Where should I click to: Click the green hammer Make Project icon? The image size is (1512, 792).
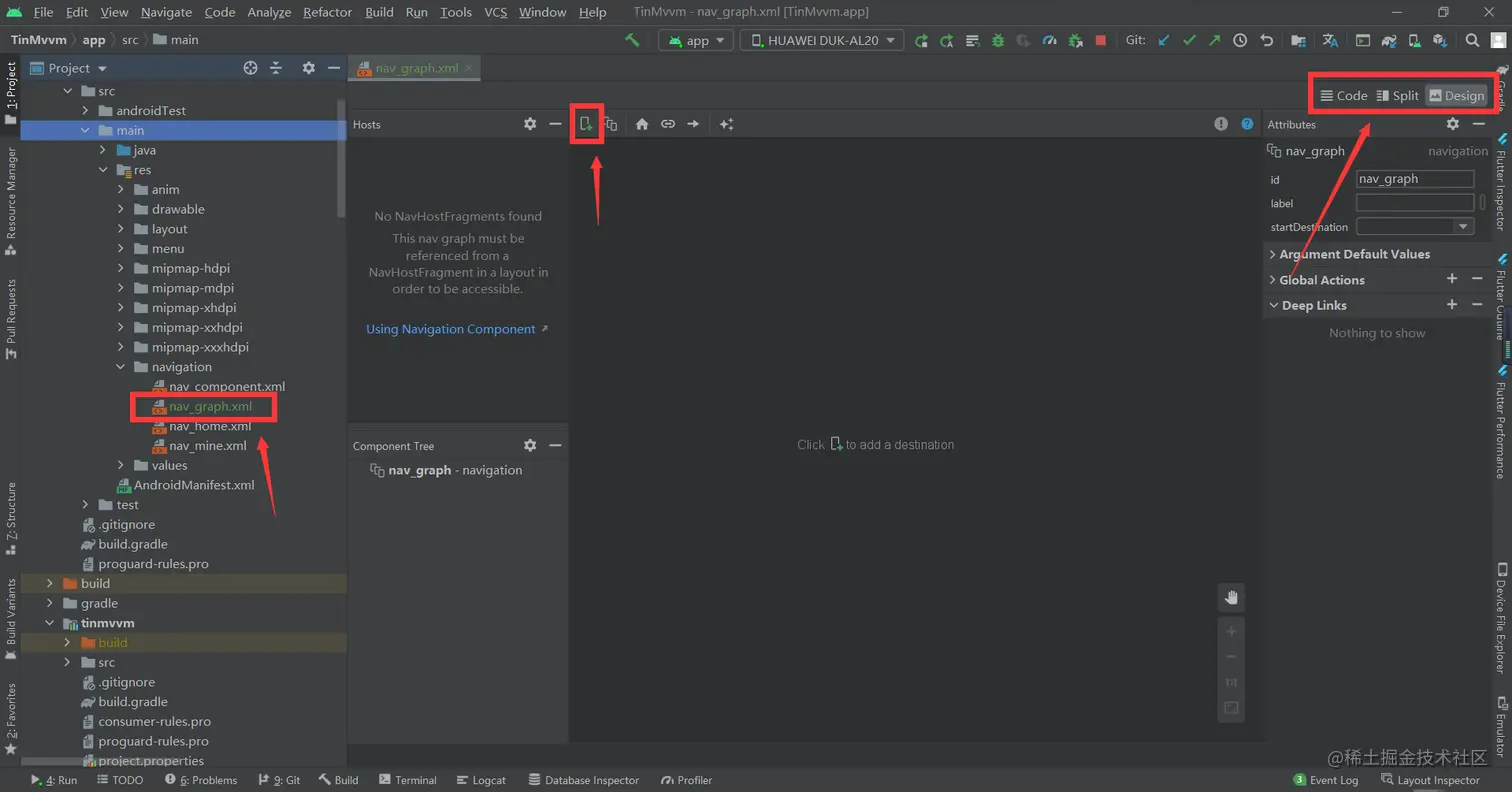[631, 40]
